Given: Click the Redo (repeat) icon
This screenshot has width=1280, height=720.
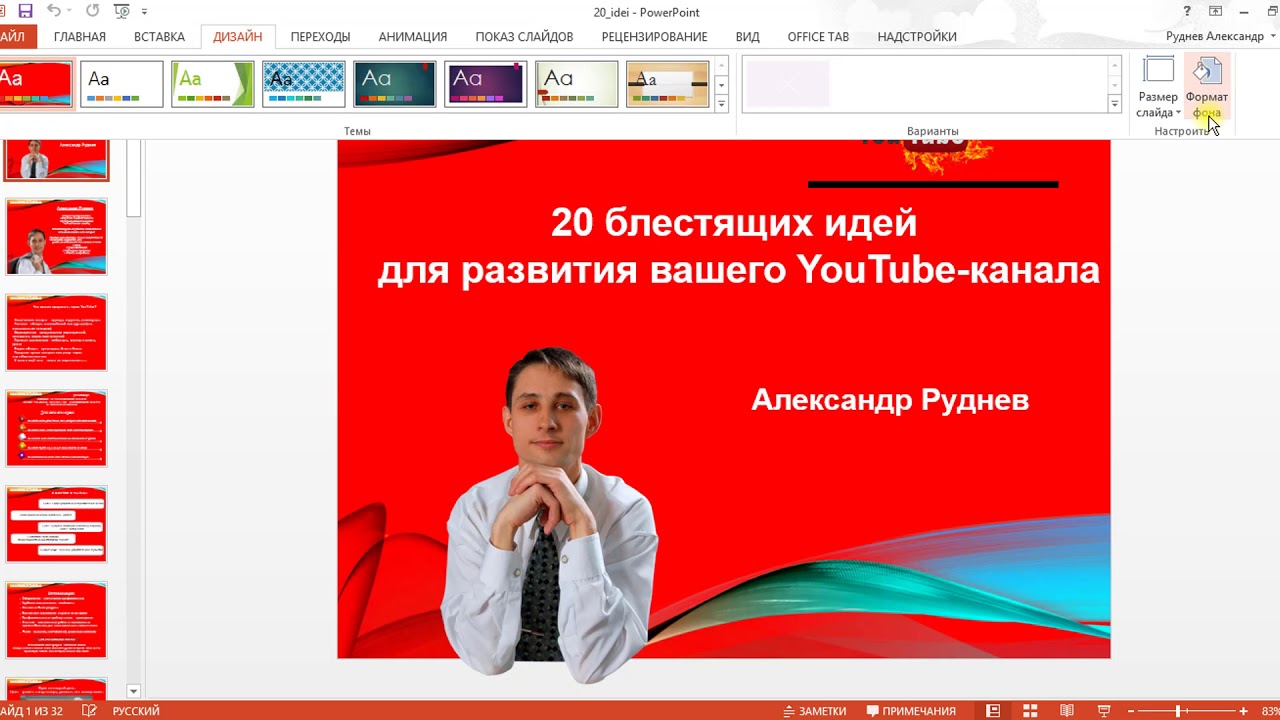Looking at the screenshot, I should coord(92,12).
